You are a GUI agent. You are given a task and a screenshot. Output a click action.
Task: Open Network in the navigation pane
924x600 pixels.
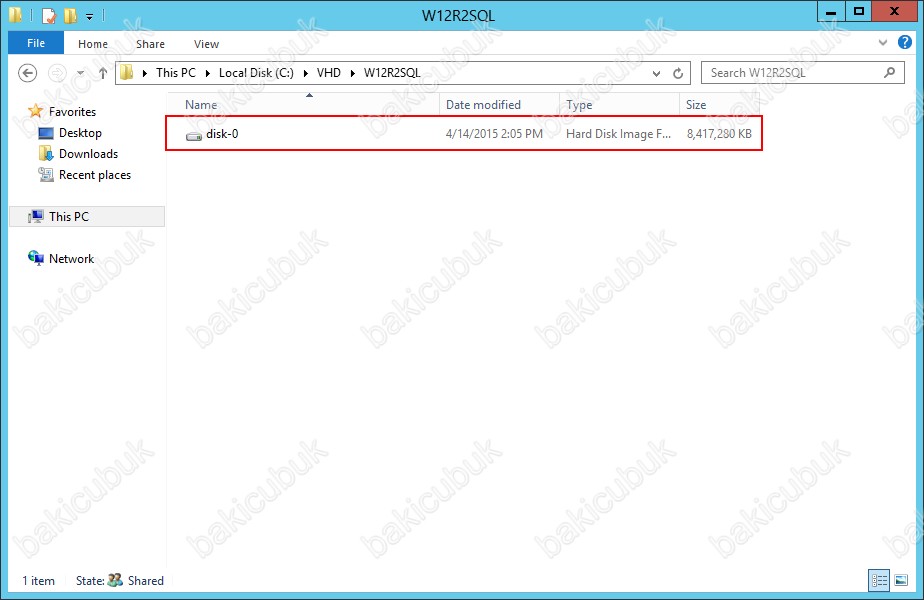point(71,259)
